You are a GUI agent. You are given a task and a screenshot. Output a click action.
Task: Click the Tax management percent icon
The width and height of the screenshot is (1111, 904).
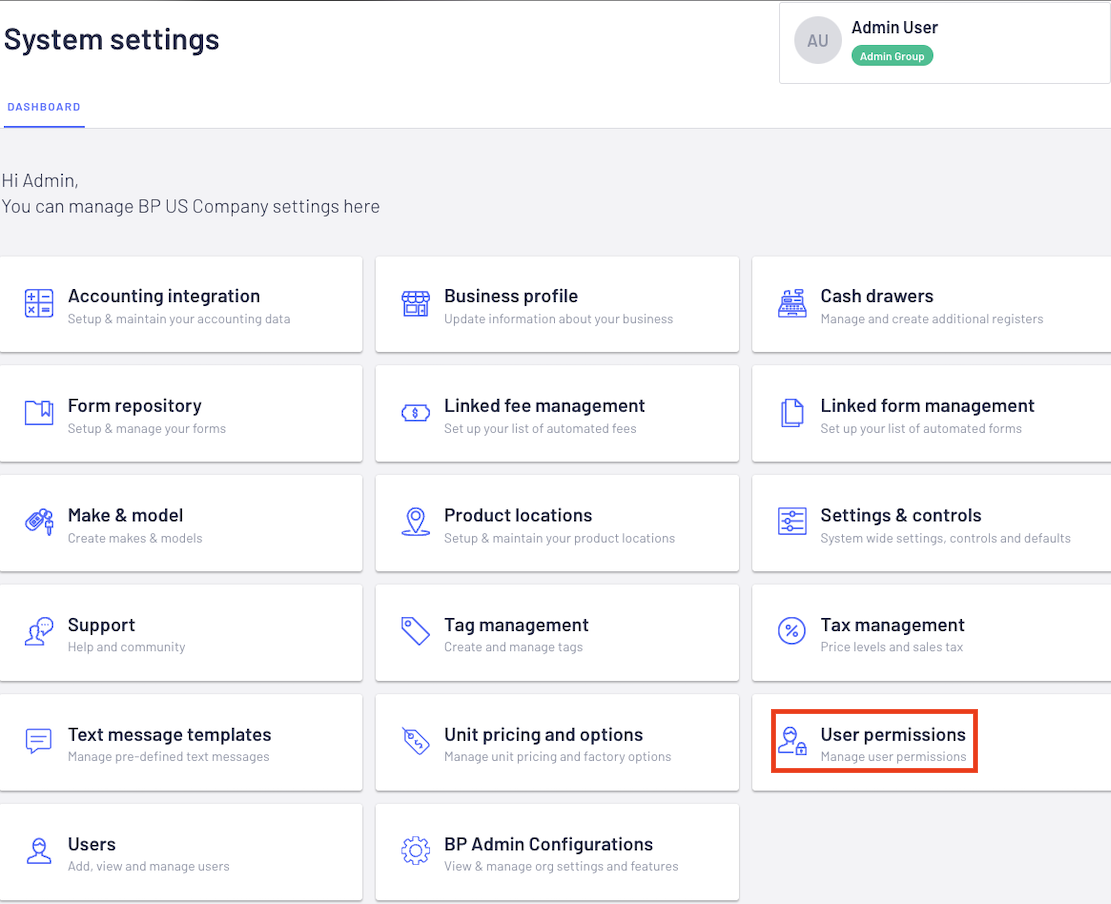tap(791, 631)
